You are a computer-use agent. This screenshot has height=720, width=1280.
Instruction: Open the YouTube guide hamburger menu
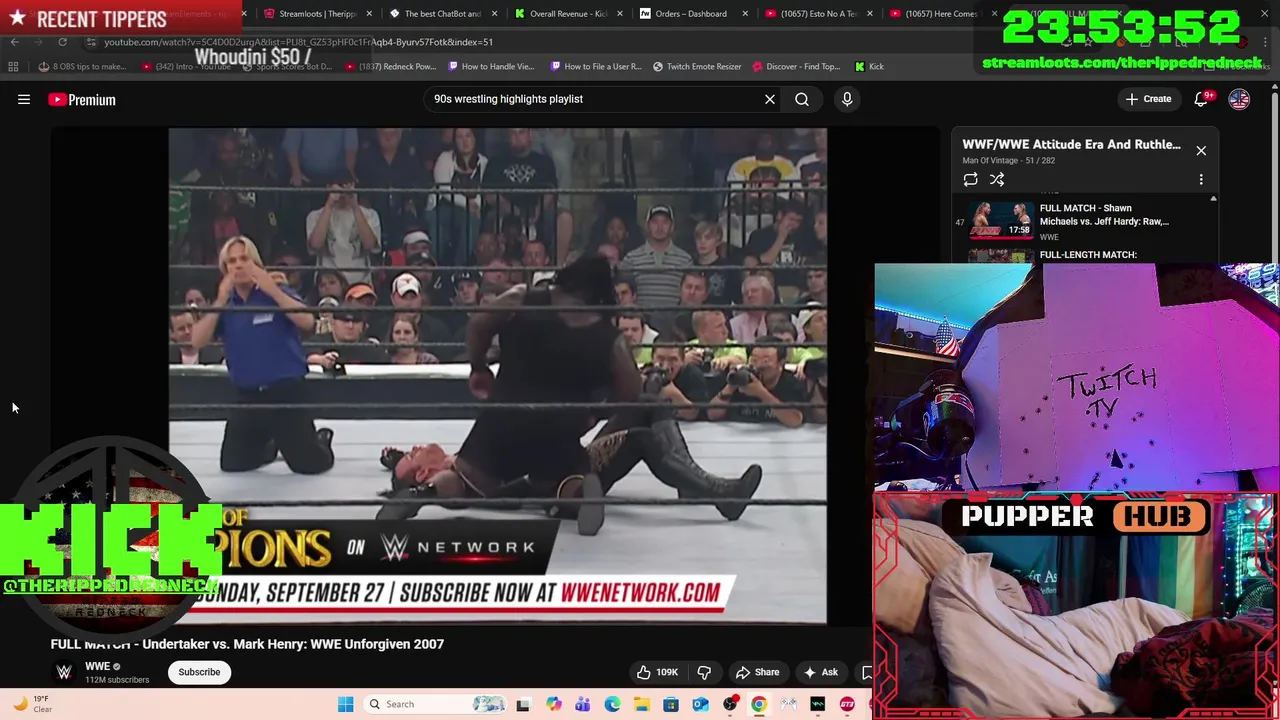pos(24,99)
